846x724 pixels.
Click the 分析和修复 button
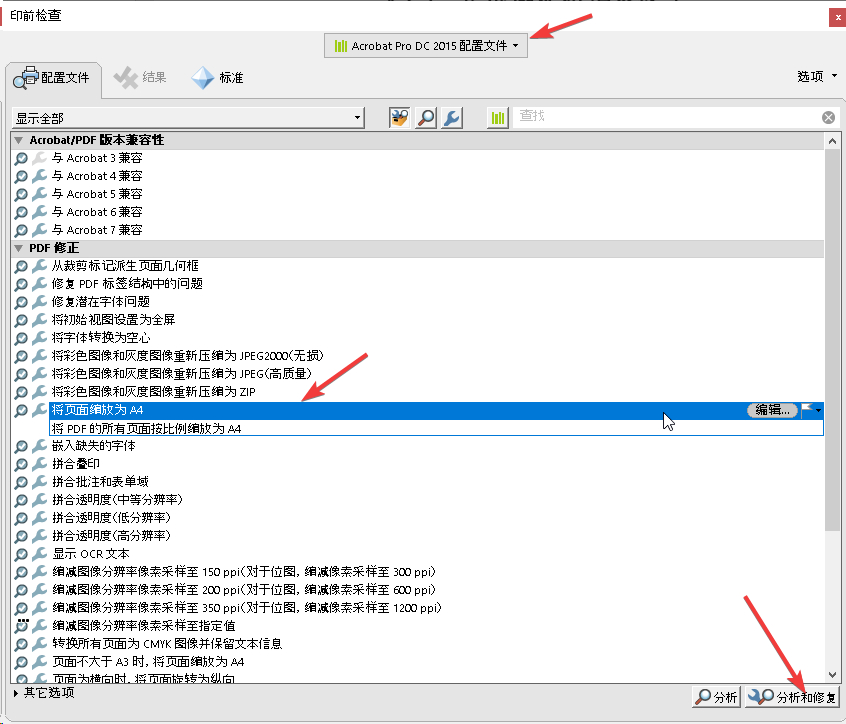point(792,697)
